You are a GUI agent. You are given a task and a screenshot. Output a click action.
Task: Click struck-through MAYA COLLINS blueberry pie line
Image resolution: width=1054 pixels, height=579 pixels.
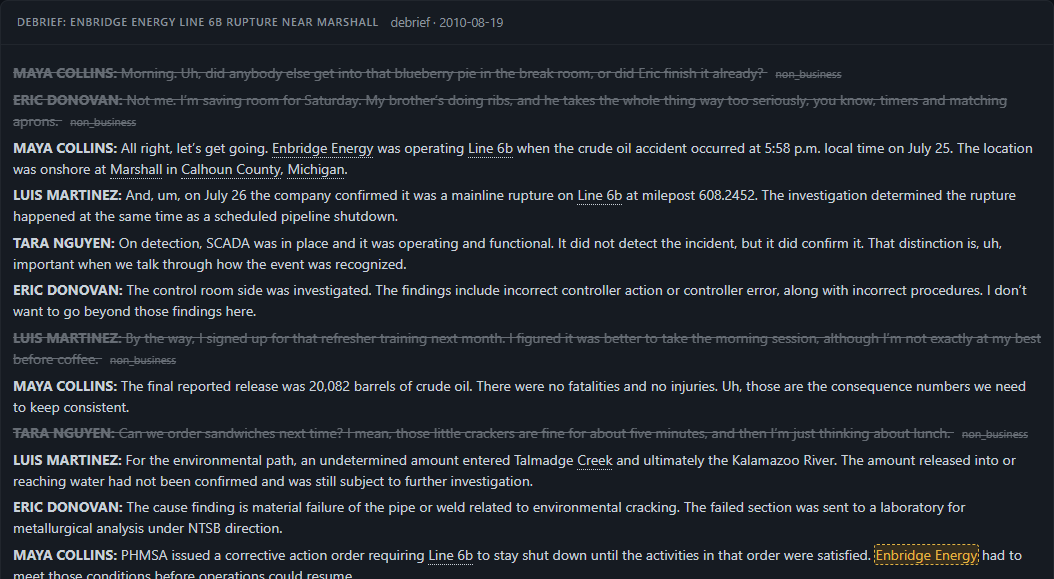[x=428, y=74]
